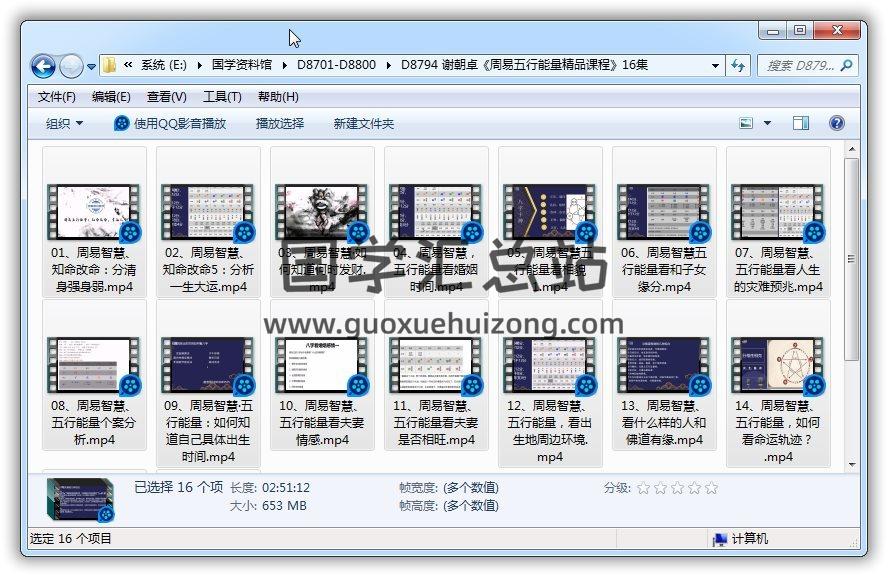Click the Refresh button beside address bar
888x577 pixels.
point(737,66)
